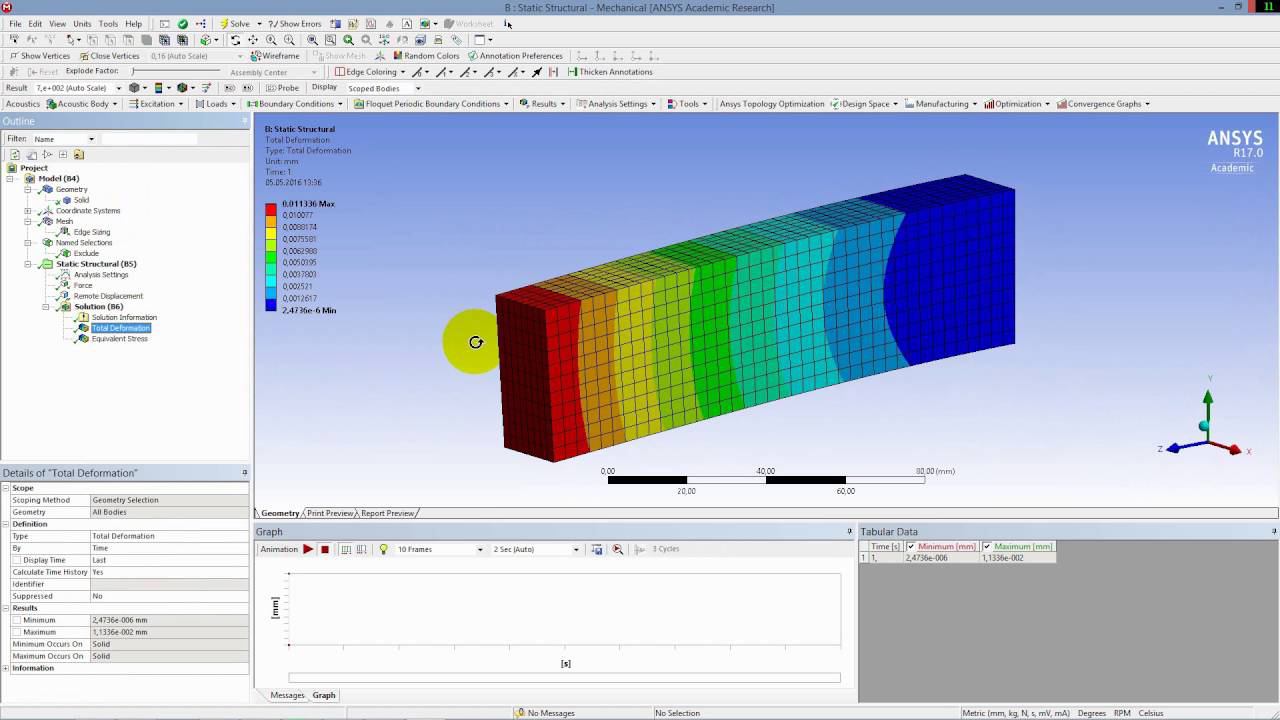Click the Ansys Topology Optimization button
Image resolution: width=1280 pixels, height=720 pixels.
772,104
